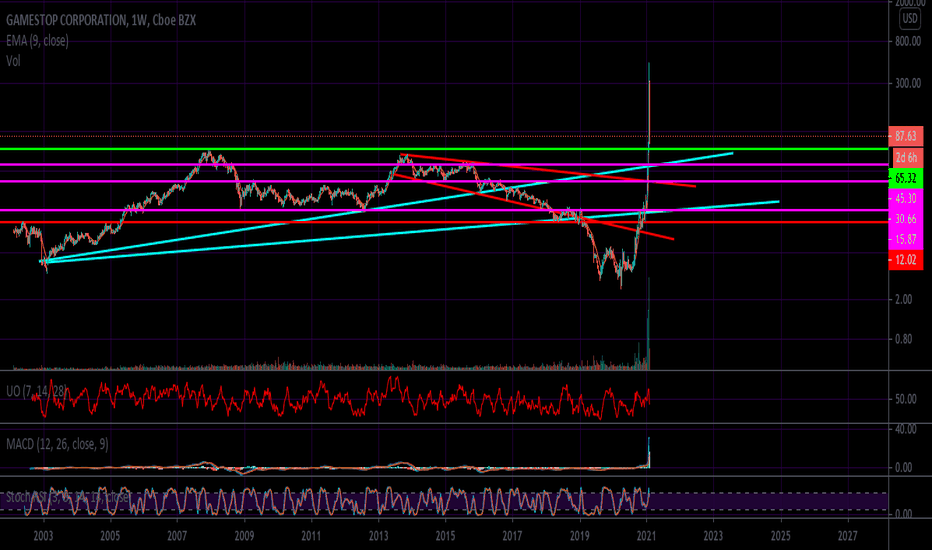The image size is (932, 550).
Task: Select the Stoch indicator label in bottom pane
Action: click(x=67, y=497)
